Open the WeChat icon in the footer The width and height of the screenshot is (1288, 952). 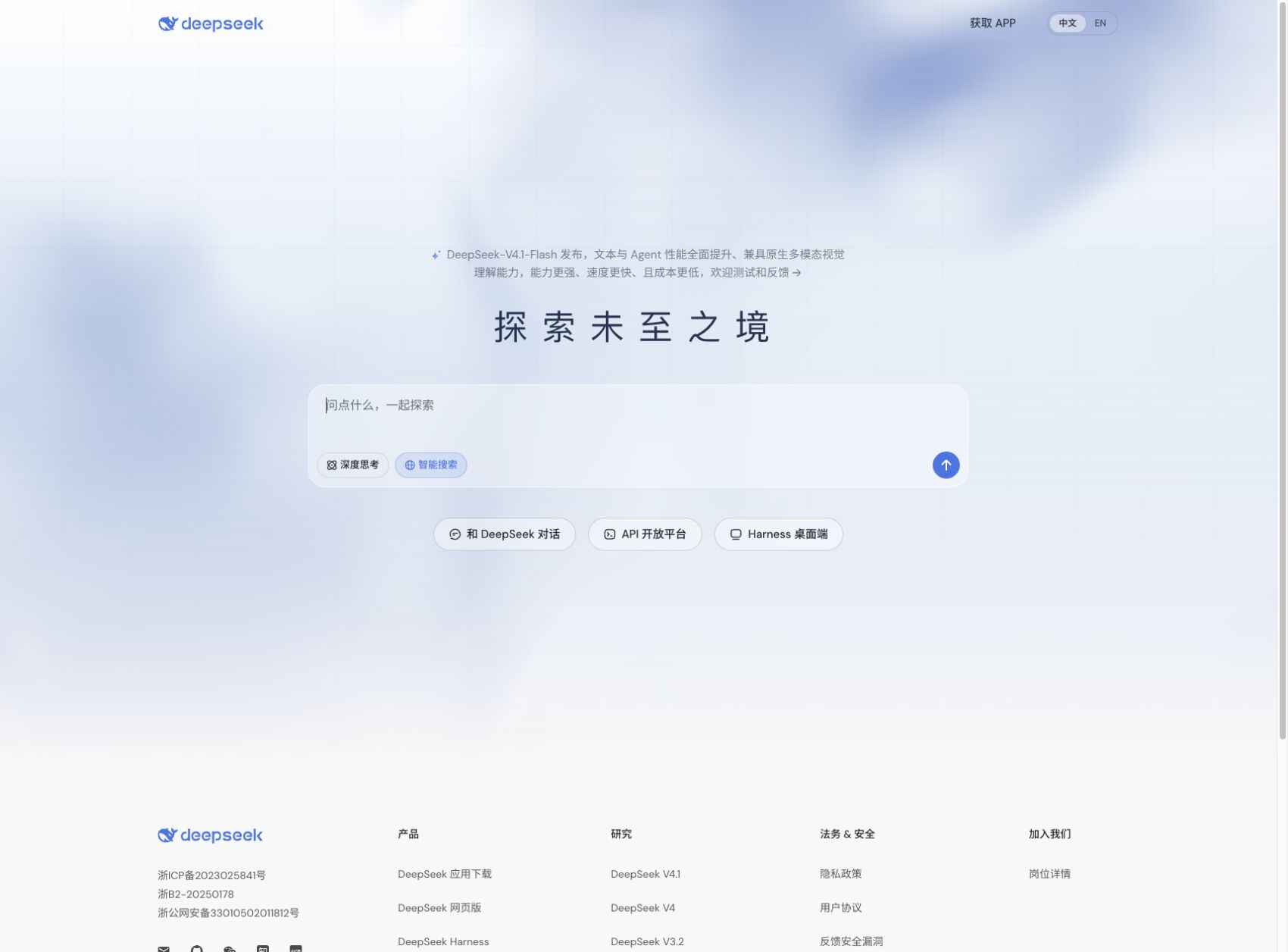tap(230, 948)
